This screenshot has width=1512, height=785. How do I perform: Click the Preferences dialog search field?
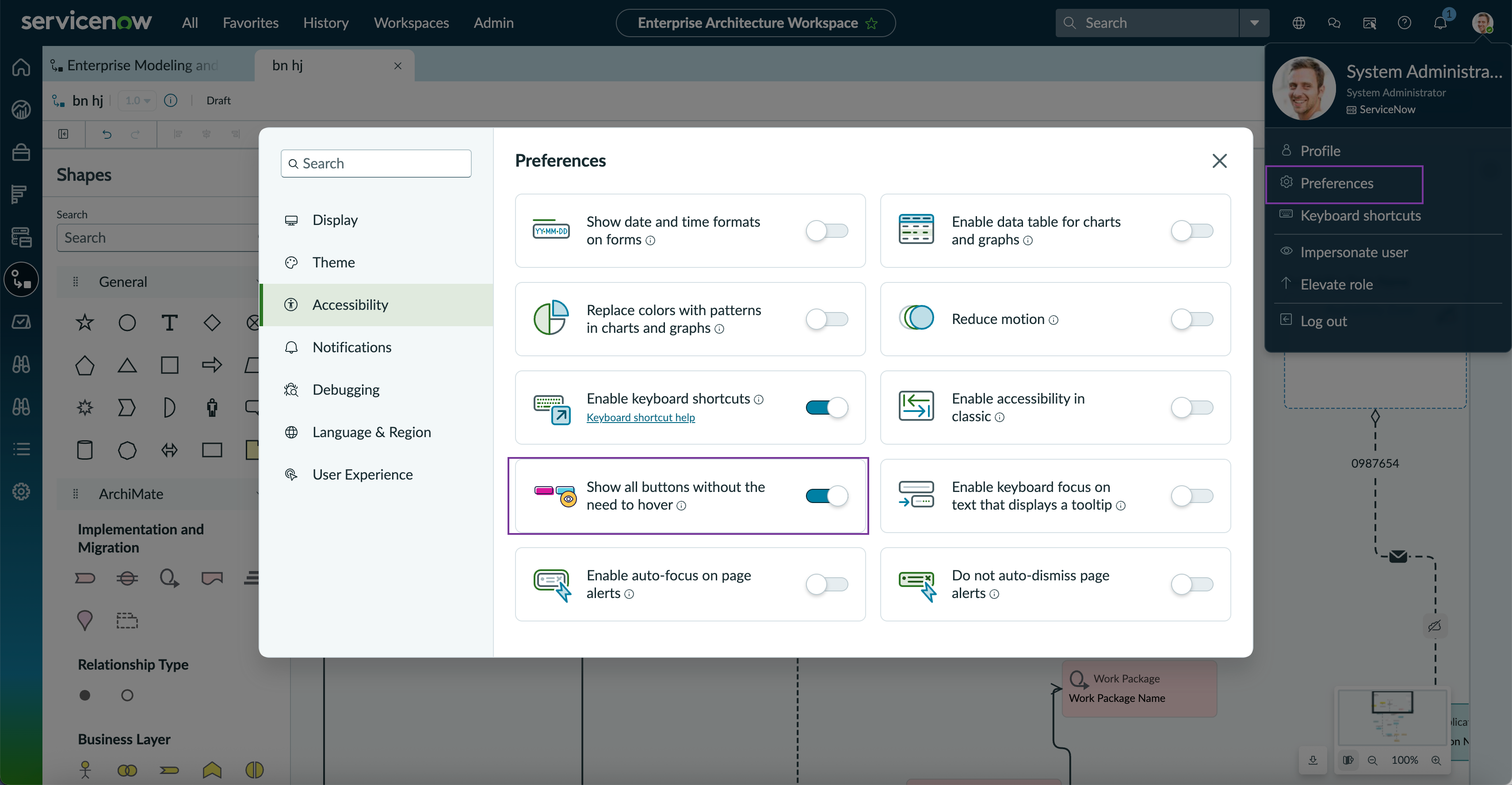point(376,163)
